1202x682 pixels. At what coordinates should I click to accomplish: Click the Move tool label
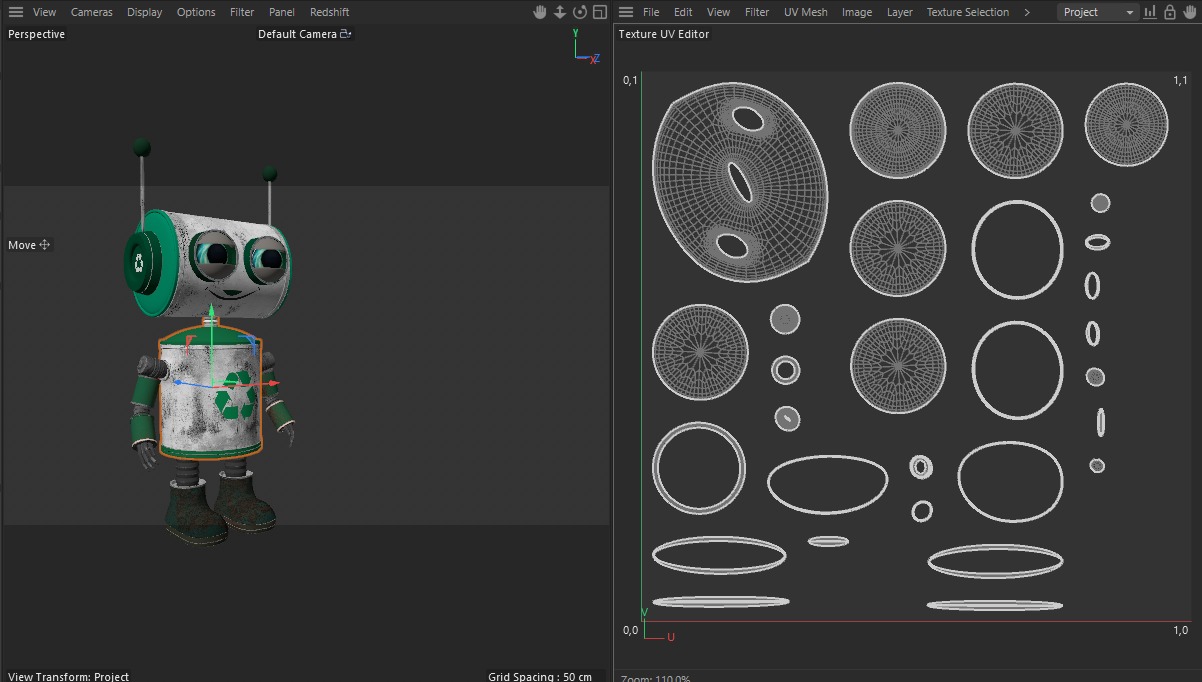22,245
